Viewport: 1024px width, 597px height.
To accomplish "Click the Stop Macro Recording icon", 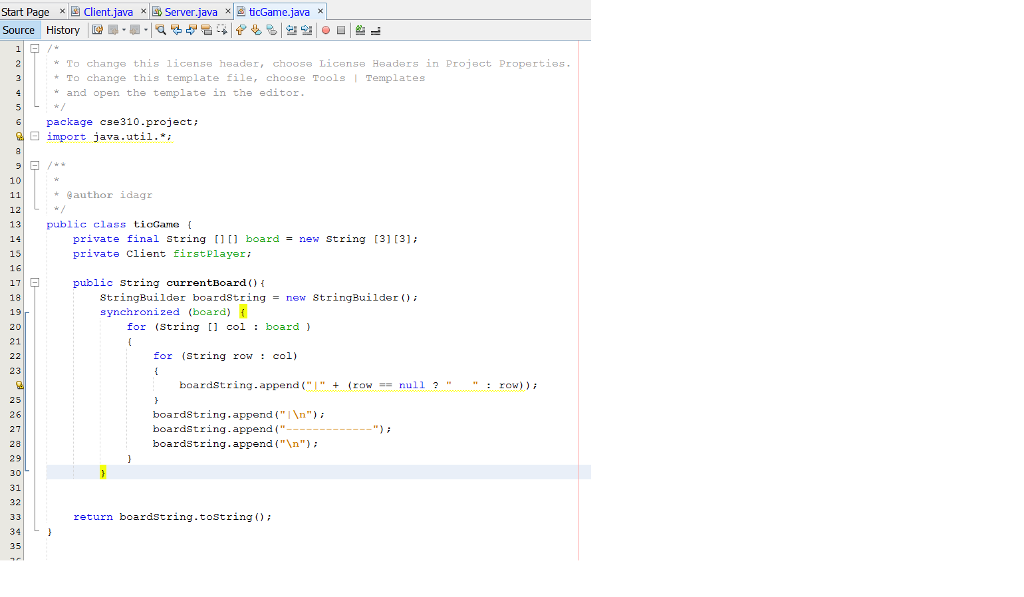I will coord(341,30).
